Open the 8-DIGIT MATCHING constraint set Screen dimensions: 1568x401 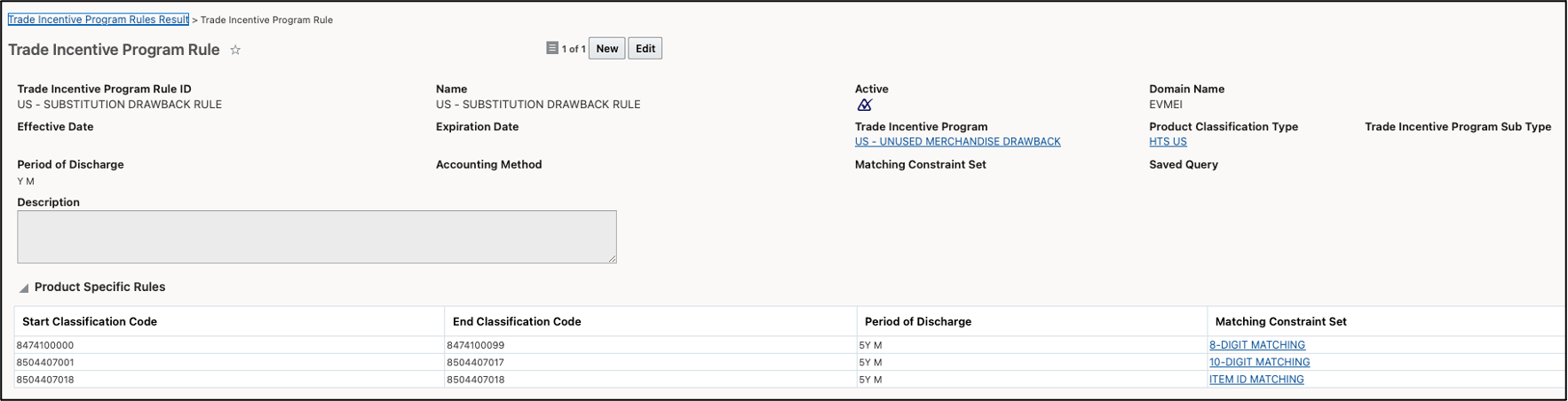pos(1256,345)
